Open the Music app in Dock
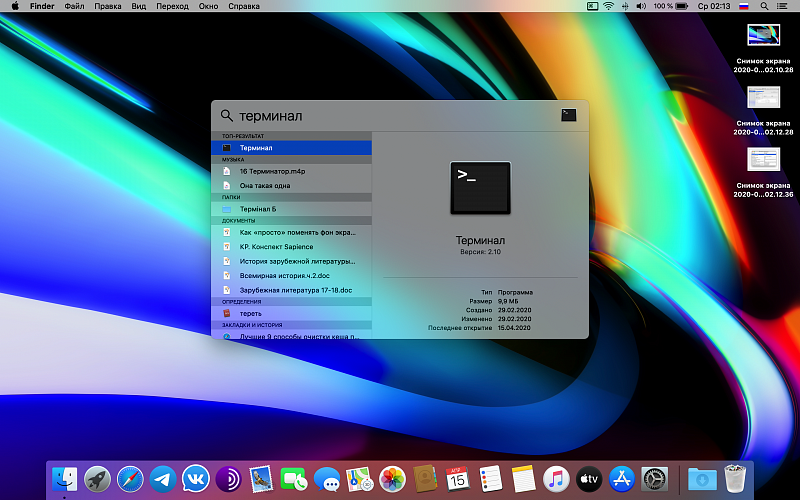This screenshot has height=500, width=800. pos(556,479)
